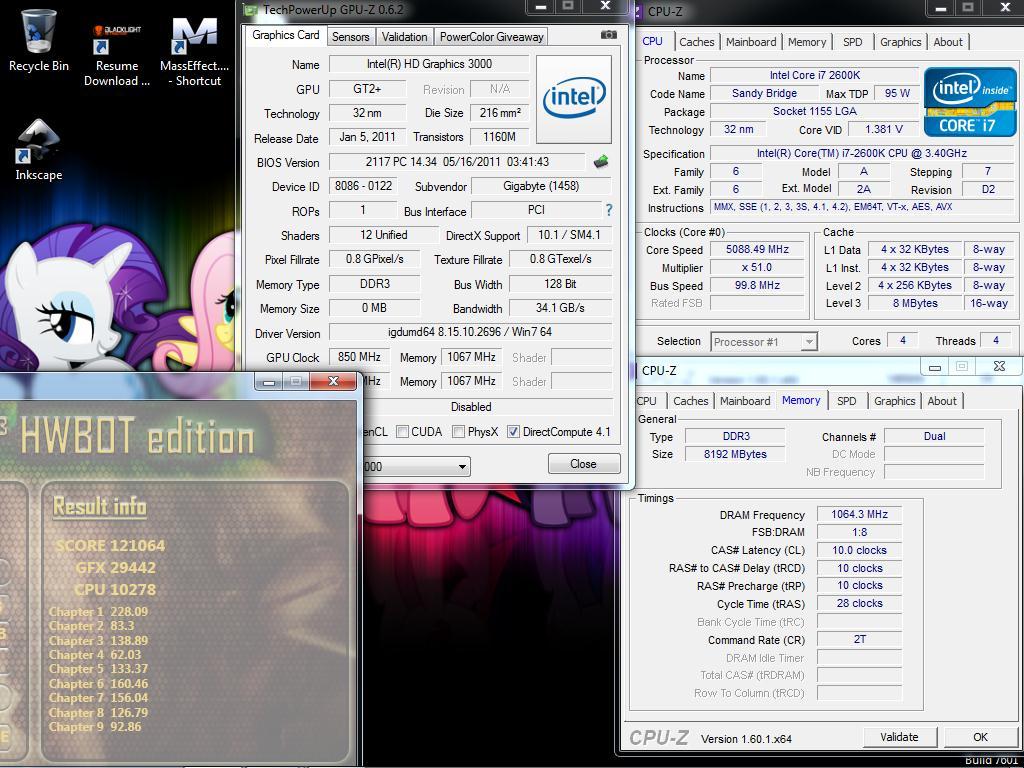Click the Level 3 cache value 8 MBytes

[915, 304]
